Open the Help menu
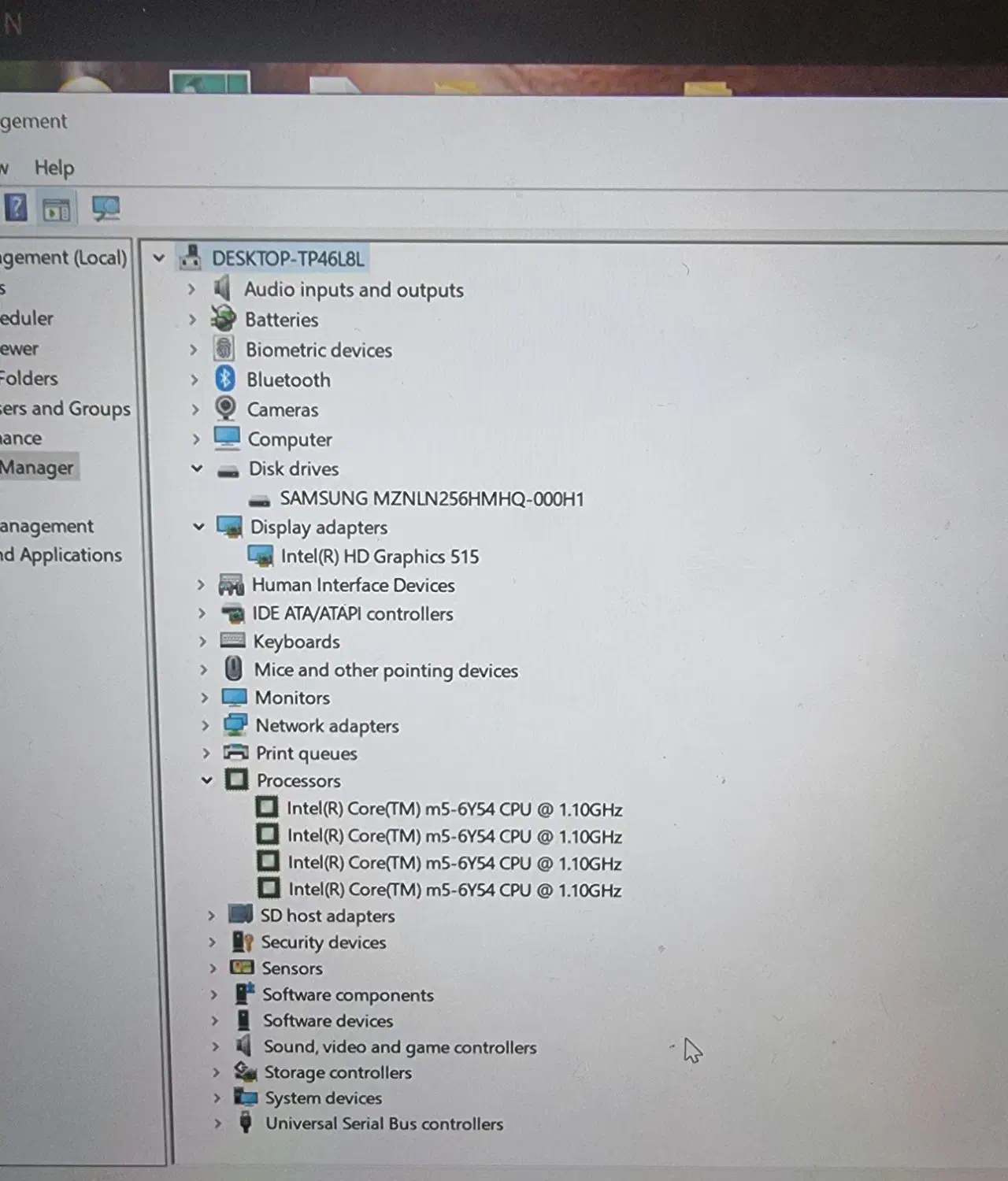Screen dimensions: 1008x1181 pos(54,168)
